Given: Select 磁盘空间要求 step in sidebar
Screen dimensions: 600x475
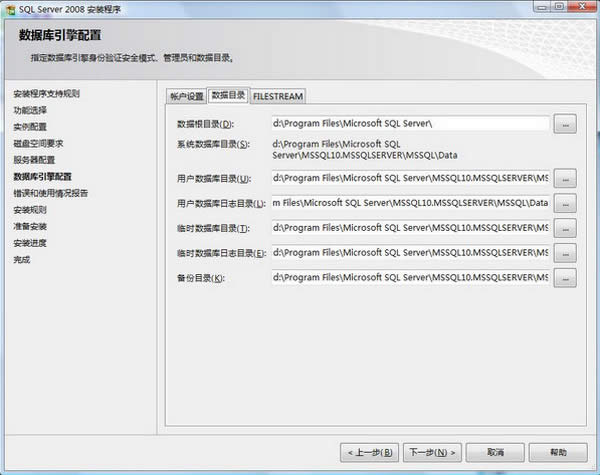Looking at the screenshot, I should [38, 144].
